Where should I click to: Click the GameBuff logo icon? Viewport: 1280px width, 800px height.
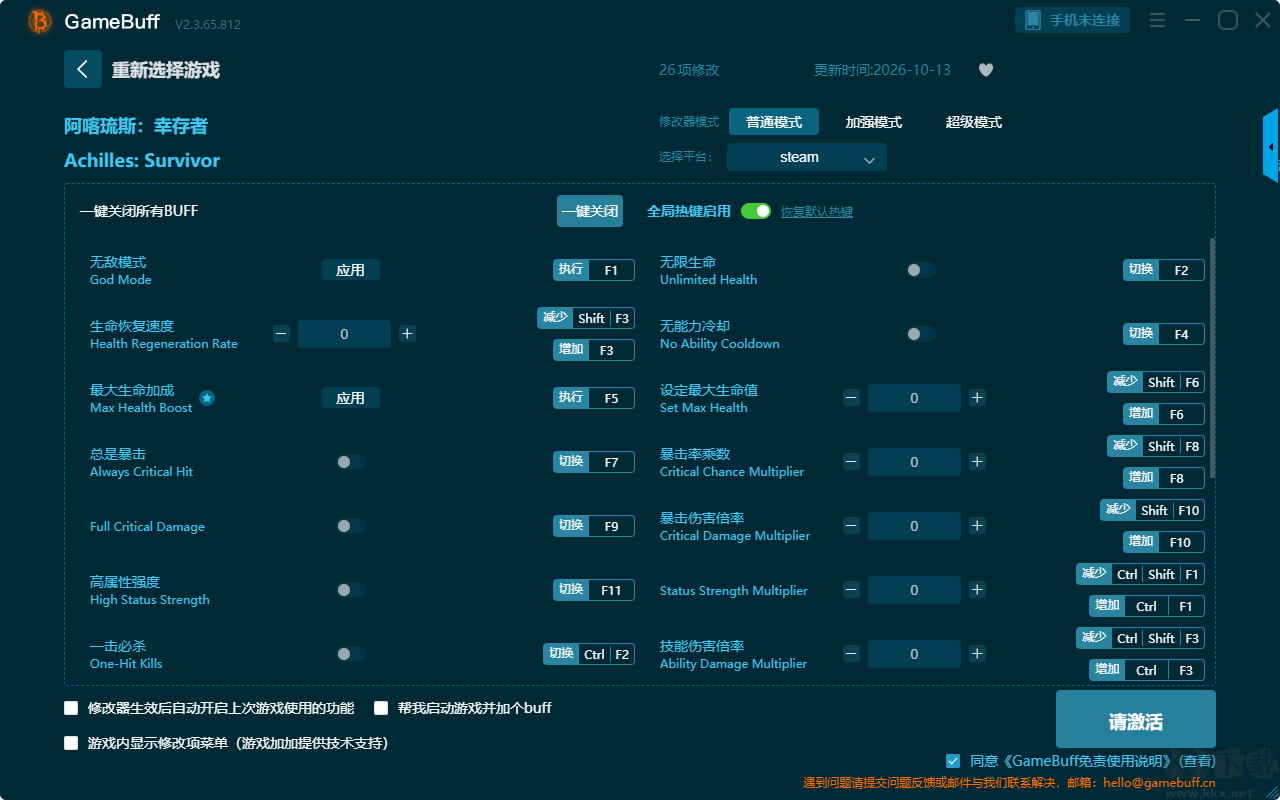tap(40, 21)
